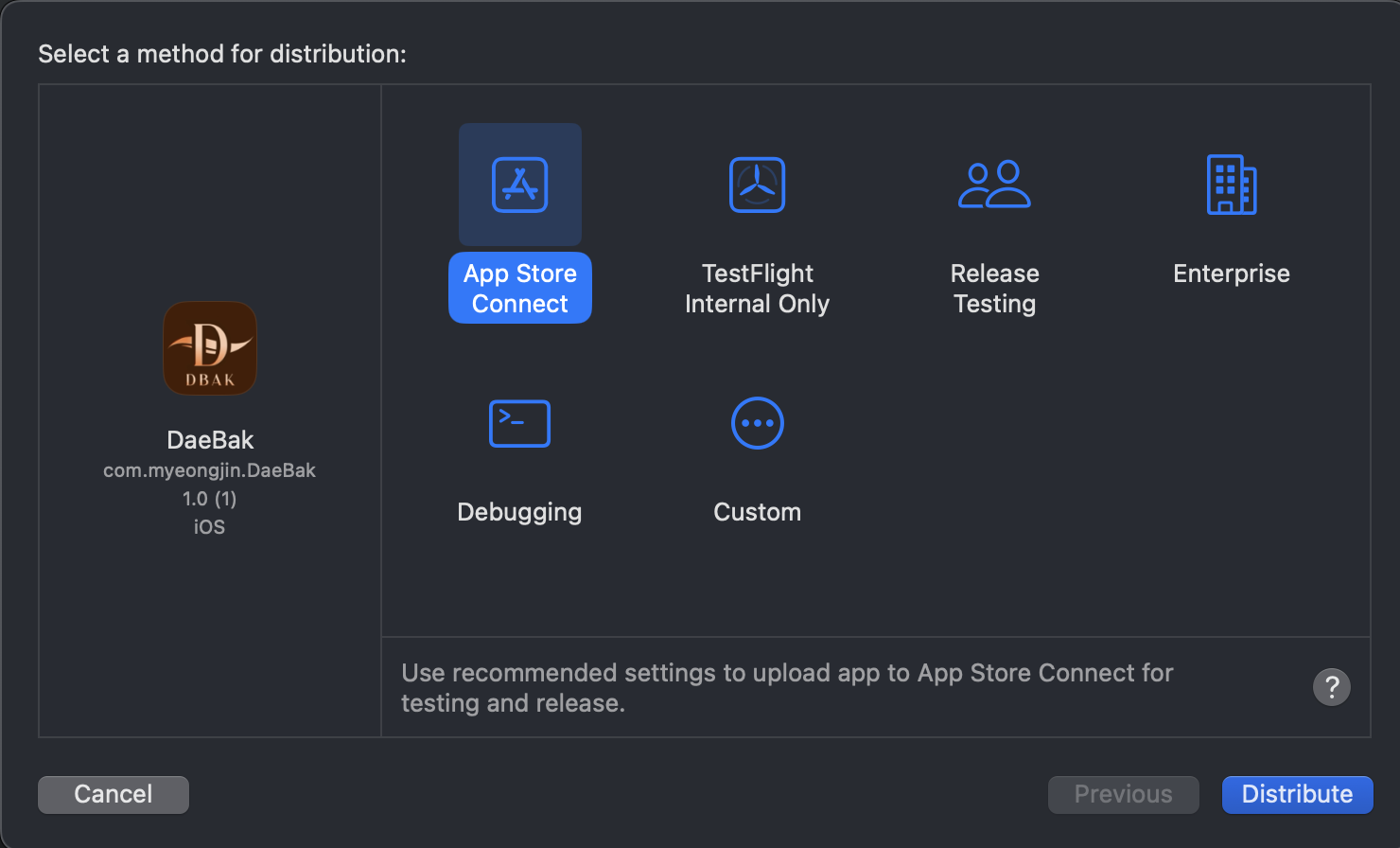1400x848 pixels.
Task: Click the Distribute button
Action: click(1297, 794)
